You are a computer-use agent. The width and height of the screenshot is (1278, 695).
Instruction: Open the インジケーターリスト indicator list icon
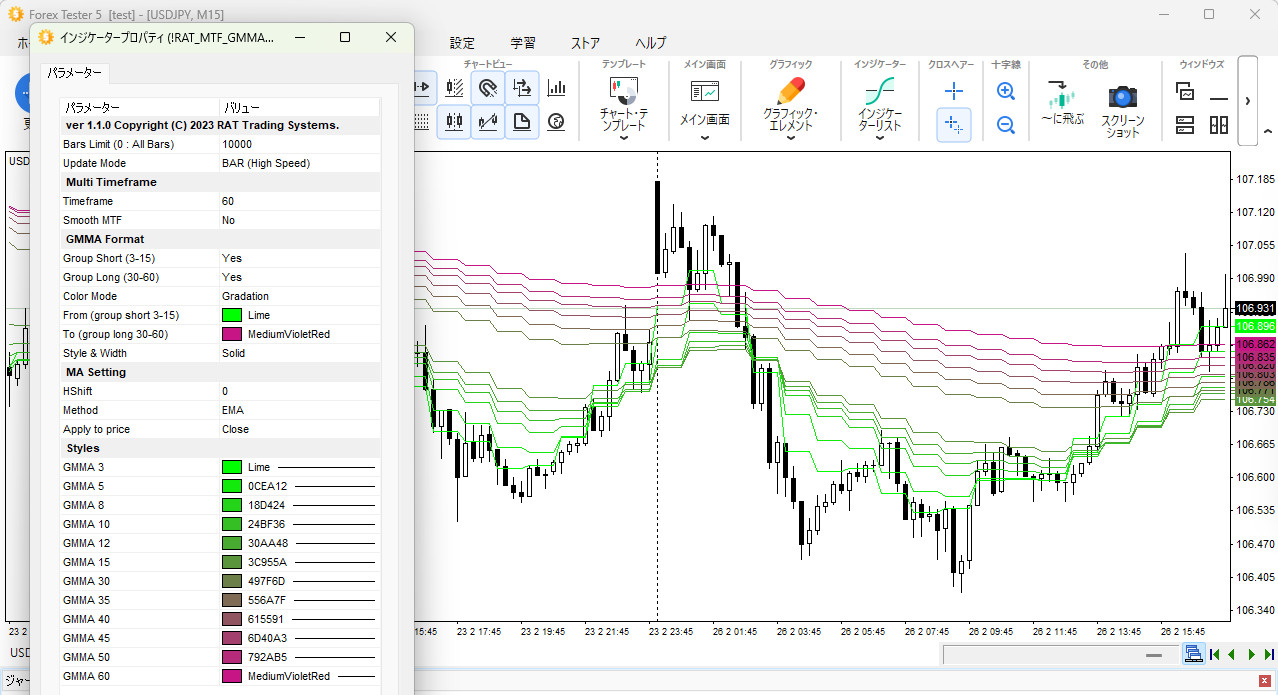pos(879,92)
